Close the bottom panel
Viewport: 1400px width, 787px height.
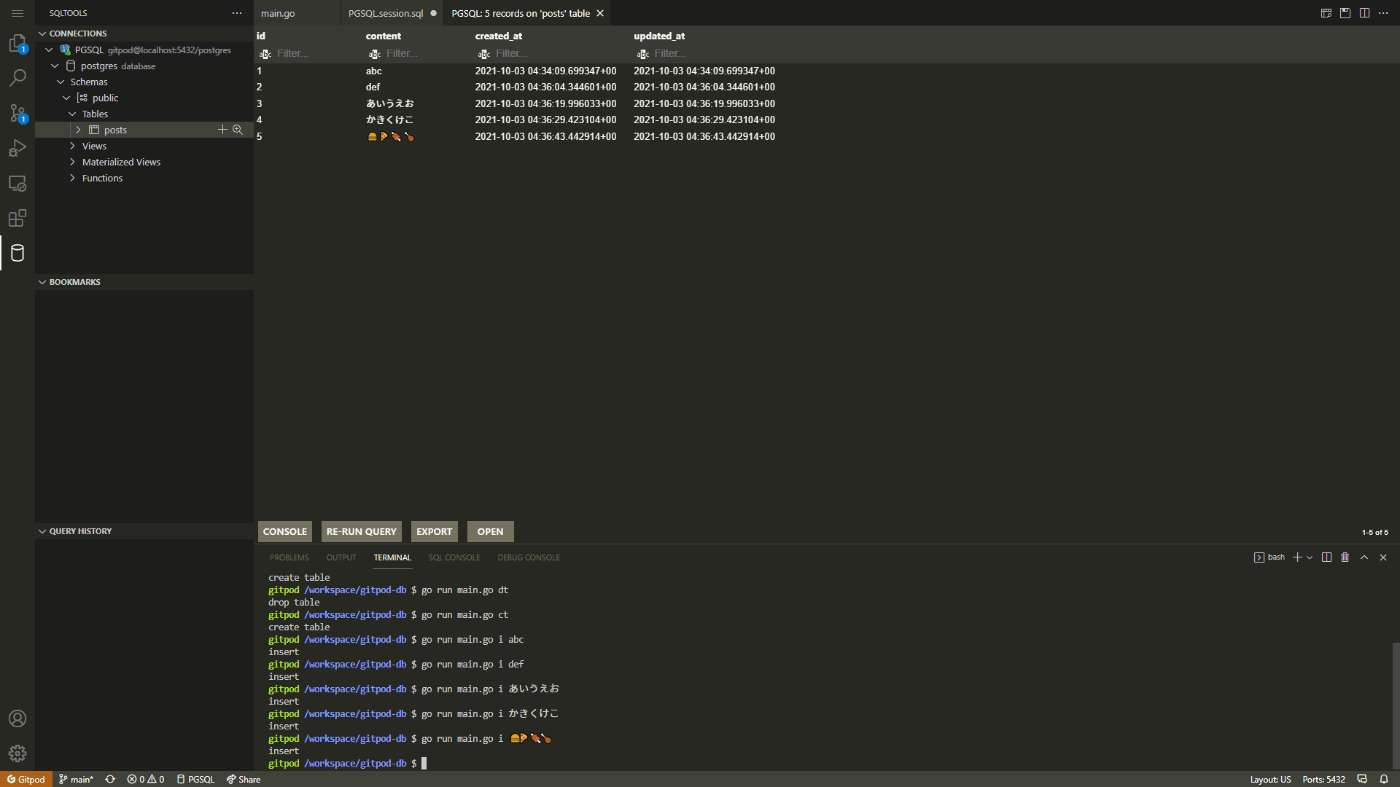[1384, 557]
